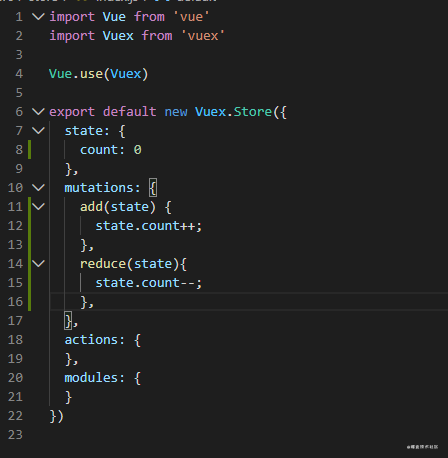Click the 'vuex' string on line 2
This screenshot has height=458, width=448.
[203, 36]
